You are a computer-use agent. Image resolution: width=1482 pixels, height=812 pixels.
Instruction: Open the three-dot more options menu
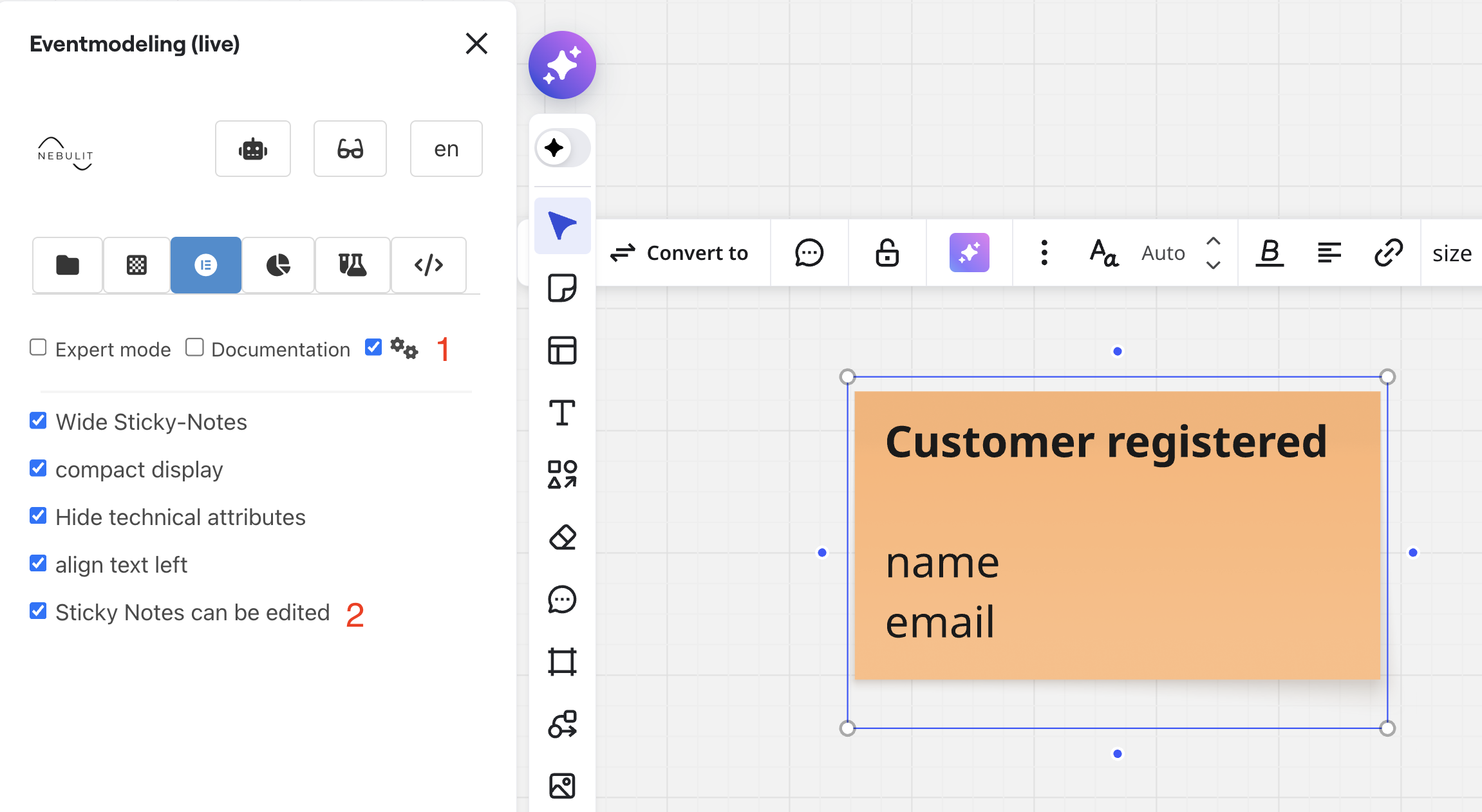tap(1044, 253)
